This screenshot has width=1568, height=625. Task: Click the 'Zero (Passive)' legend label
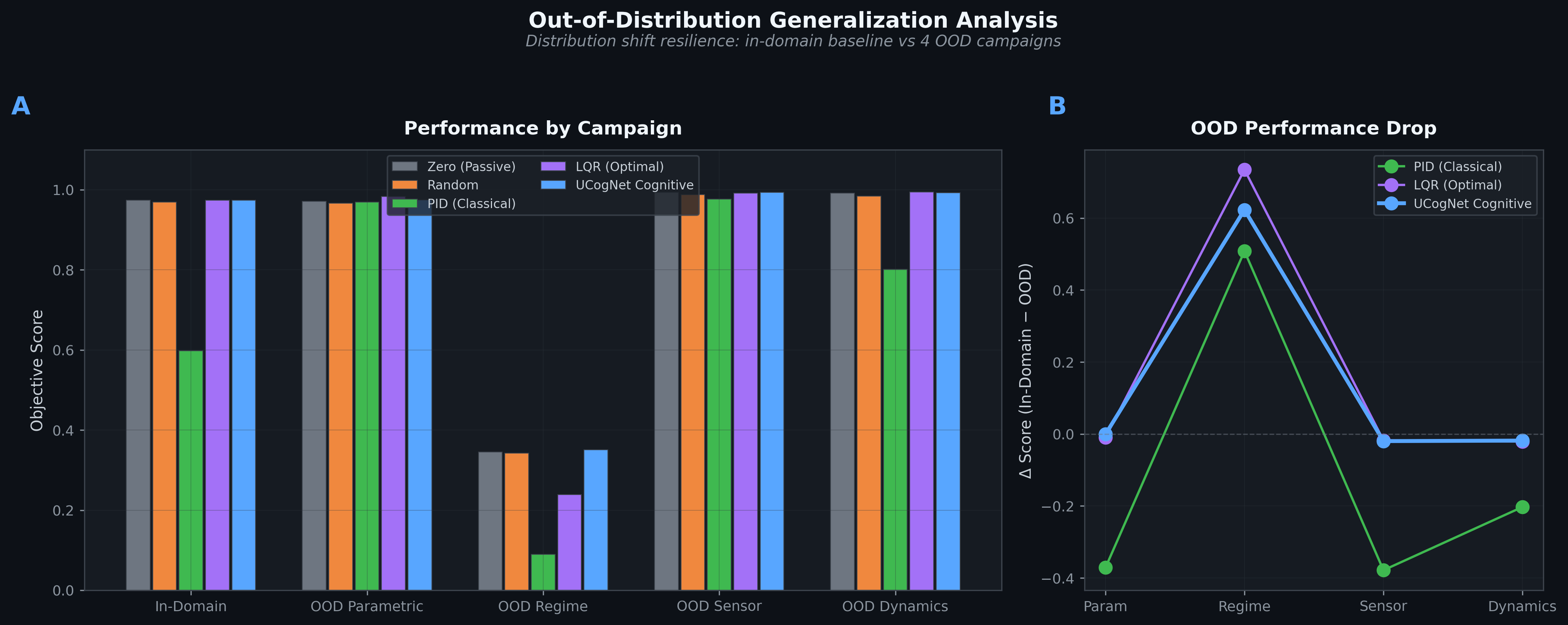(x=471, y=167)
